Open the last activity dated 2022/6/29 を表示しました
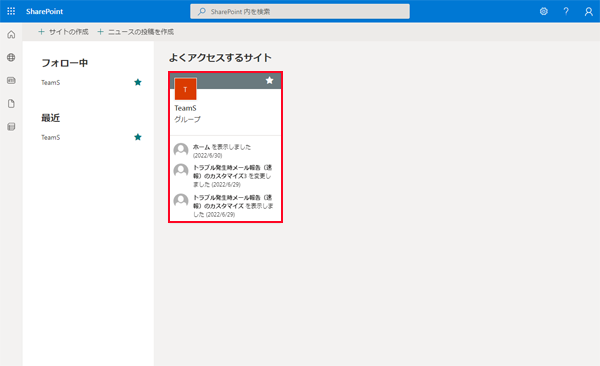This screenshot has height=366, width=600. click(233, 206)
